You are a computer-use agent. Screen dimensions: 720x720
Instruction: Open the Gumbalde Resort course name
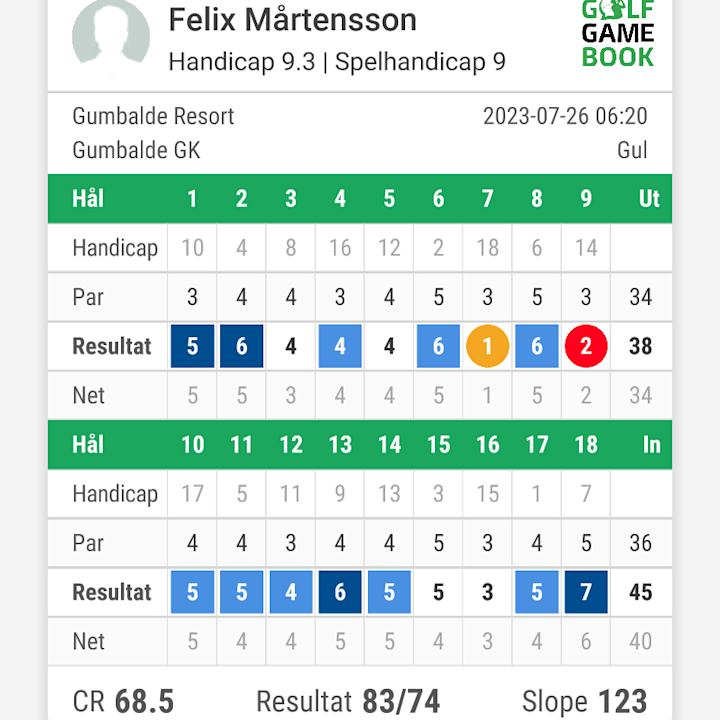click(153, 116)
